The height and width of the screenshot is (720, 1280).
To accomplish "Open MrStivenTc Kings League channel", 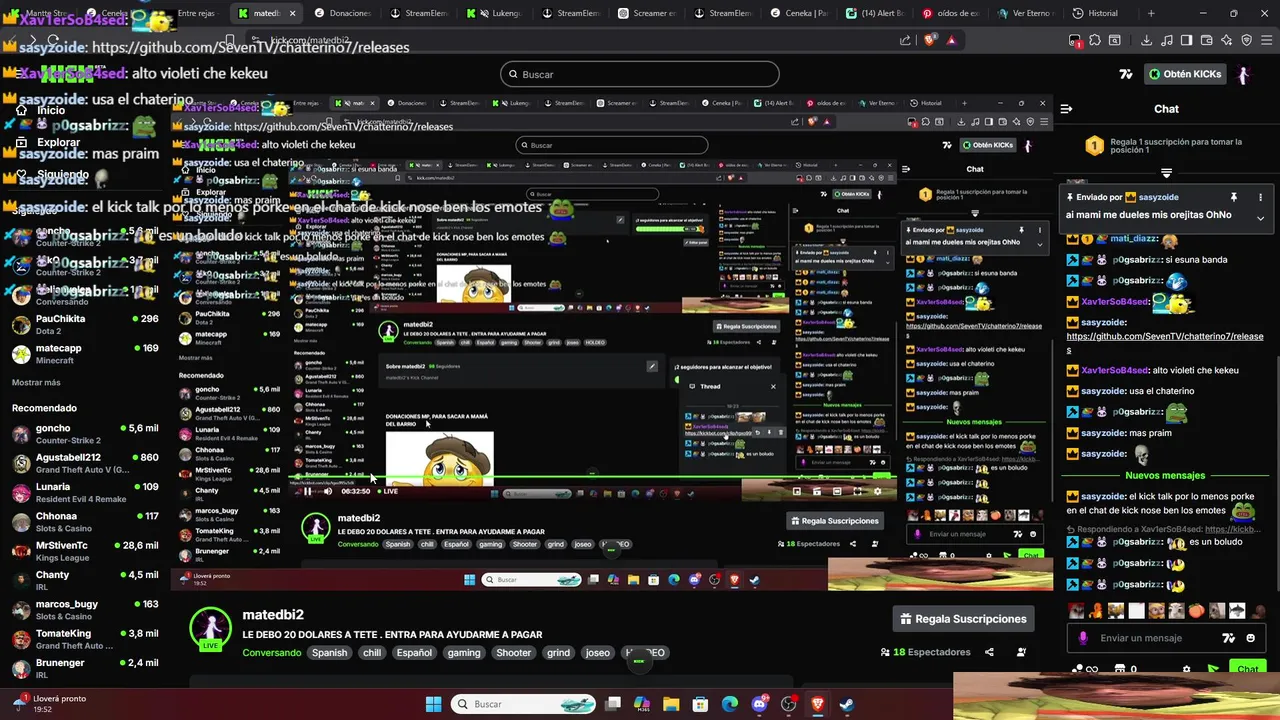I will click(85, 551).
